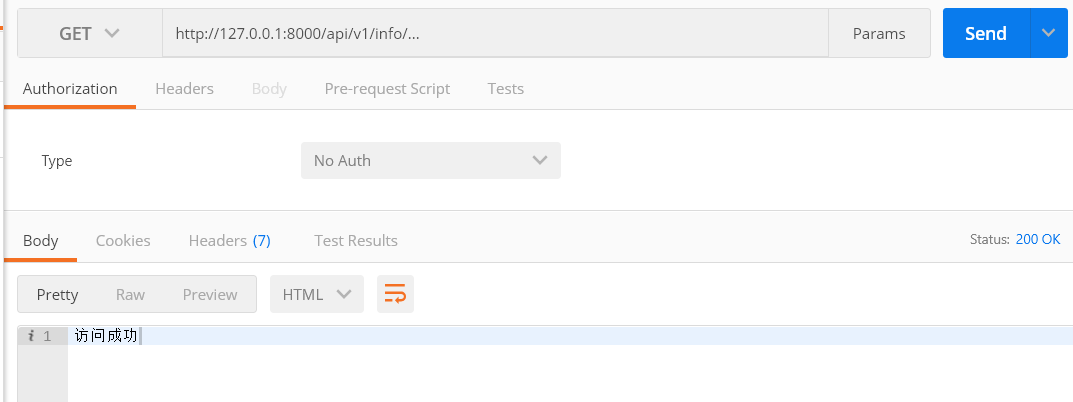Open the Send button's arrow dropdown

click(1048, 33)
